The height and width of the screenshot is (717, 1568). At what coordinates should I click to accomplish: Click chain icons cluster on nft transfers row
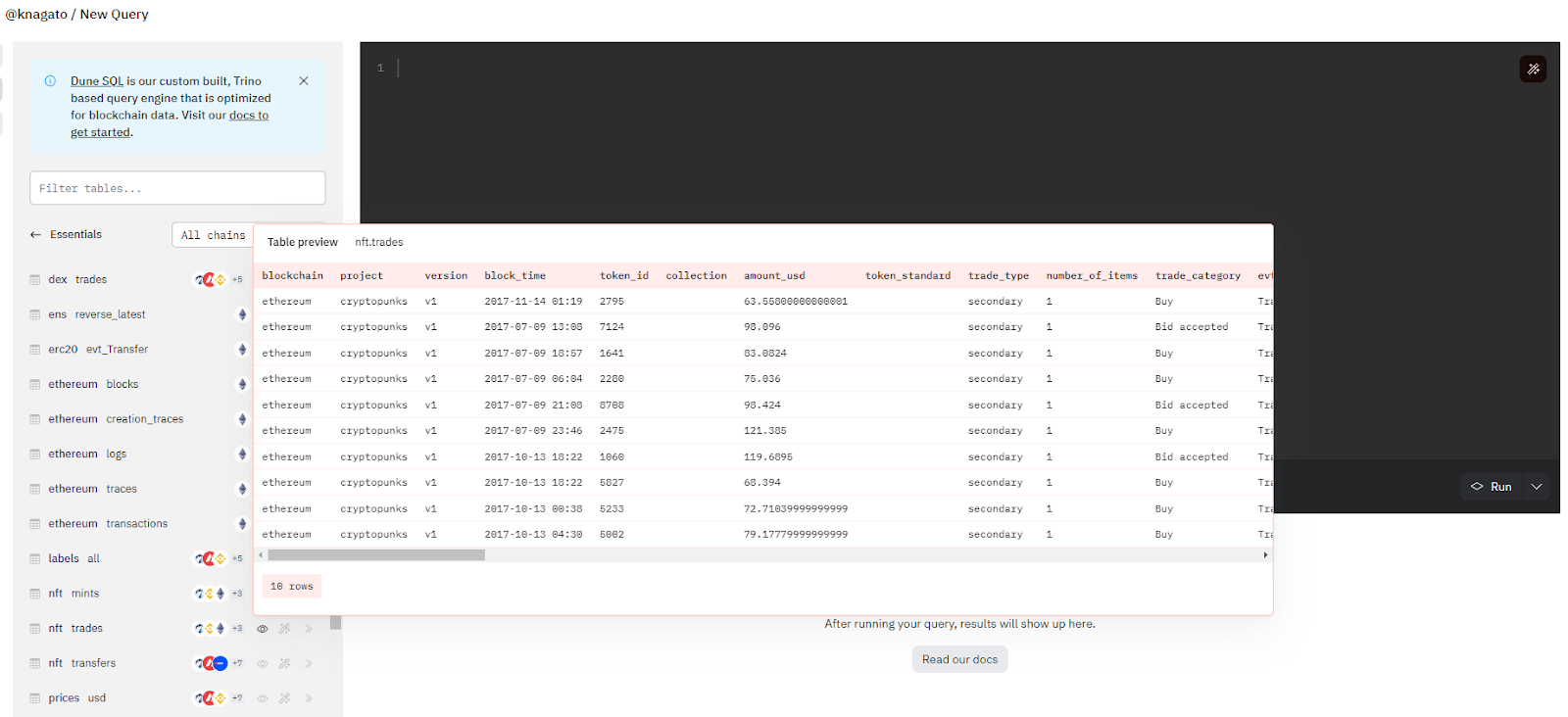click(219, 663)
